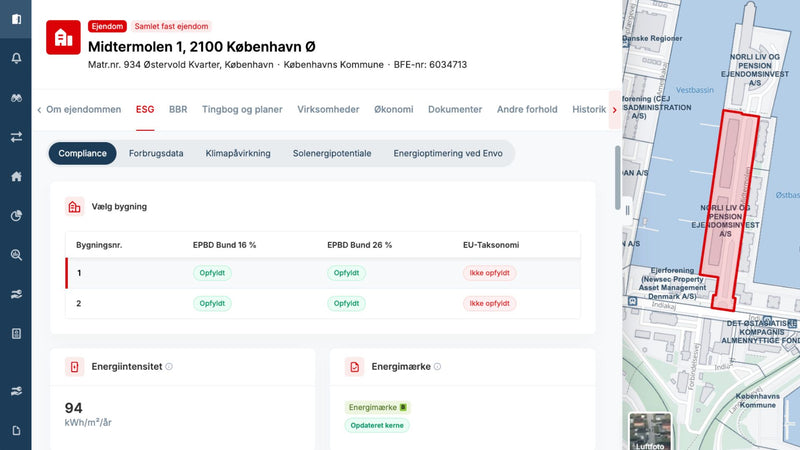Click the Solenergipotentiale button

click(332, 153)
